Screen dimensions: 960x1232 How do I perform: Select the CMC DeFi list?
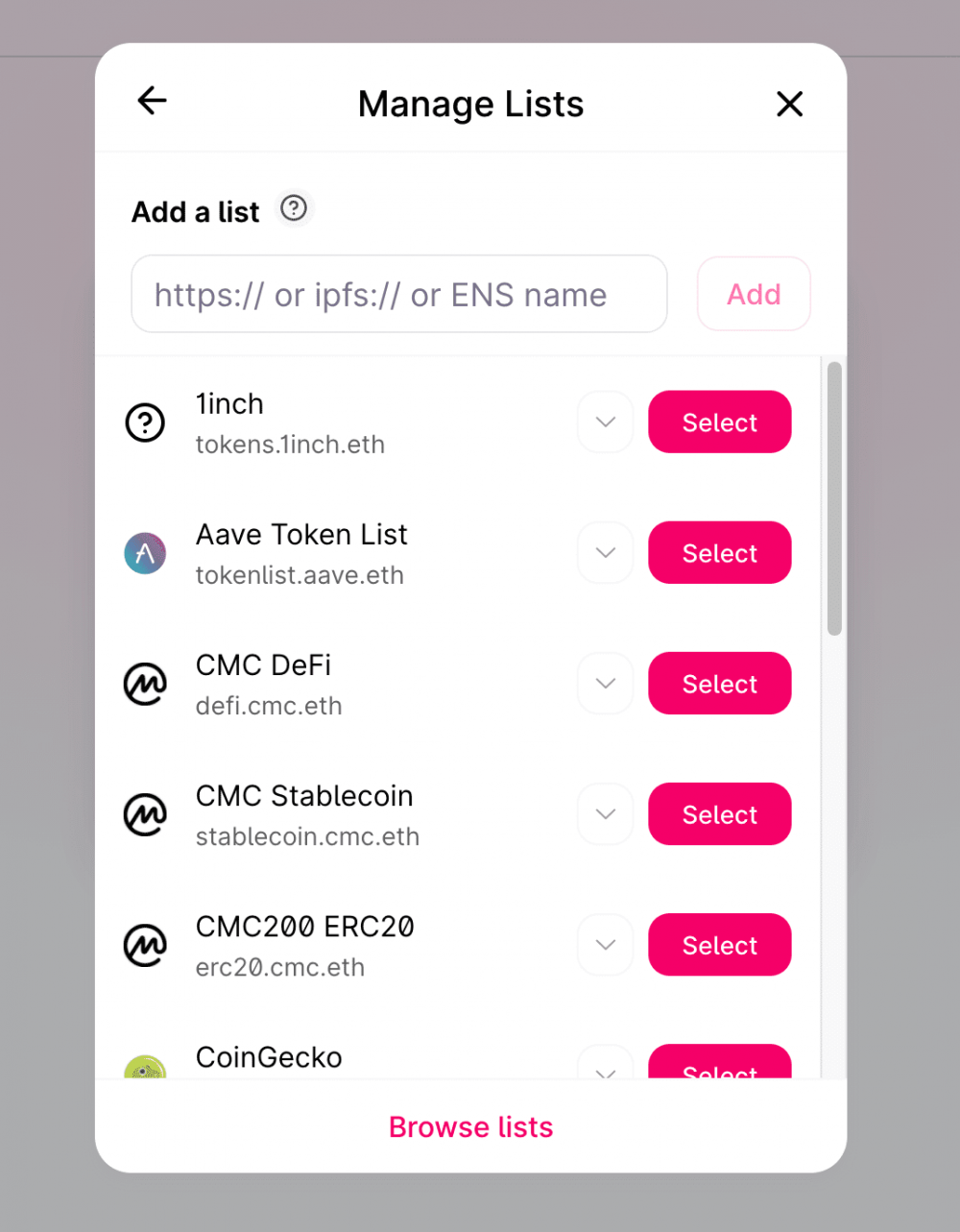click(x=719, y=684)
